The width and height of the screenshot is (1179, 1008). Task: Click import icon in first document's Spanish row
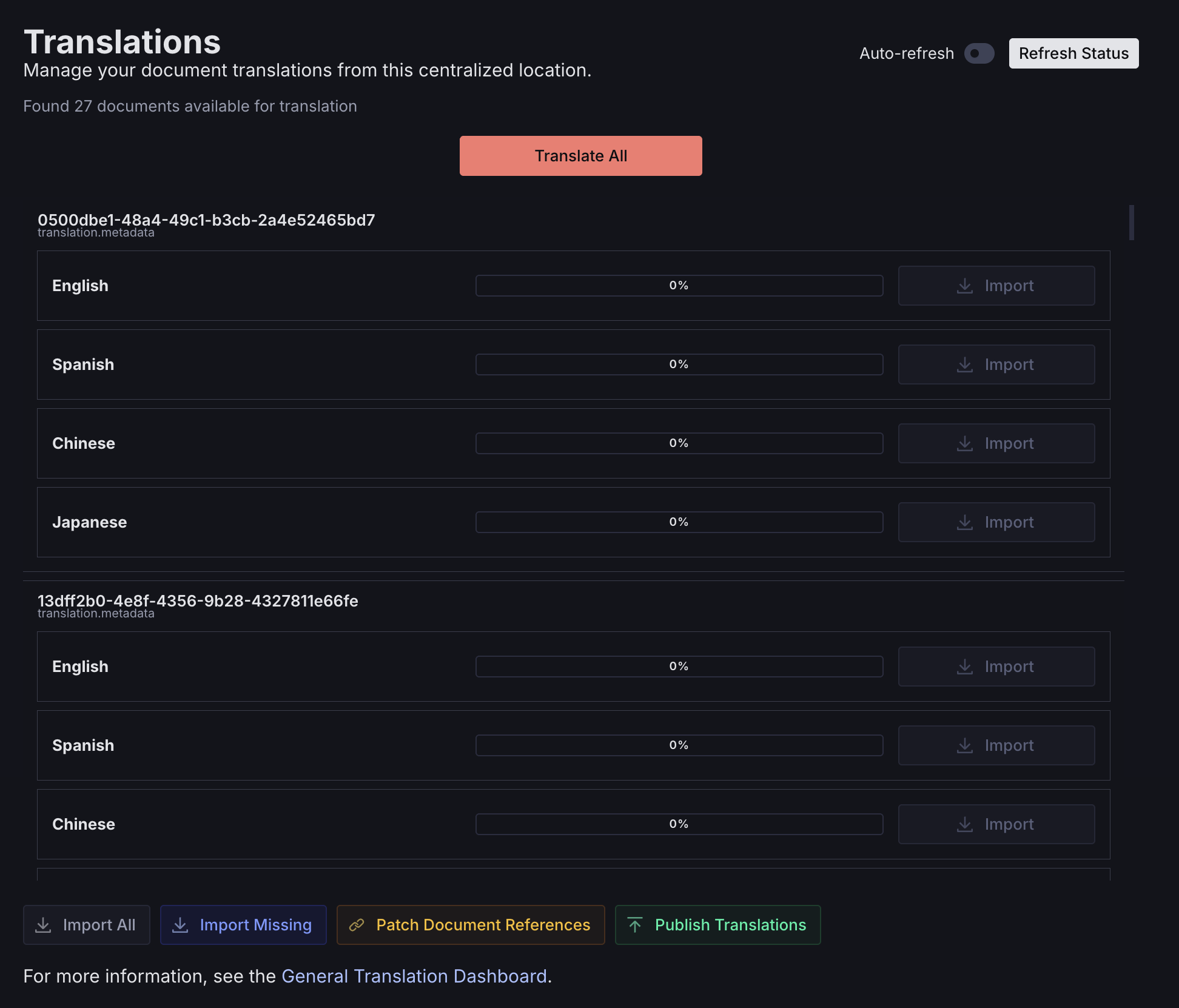click(964, 365)
